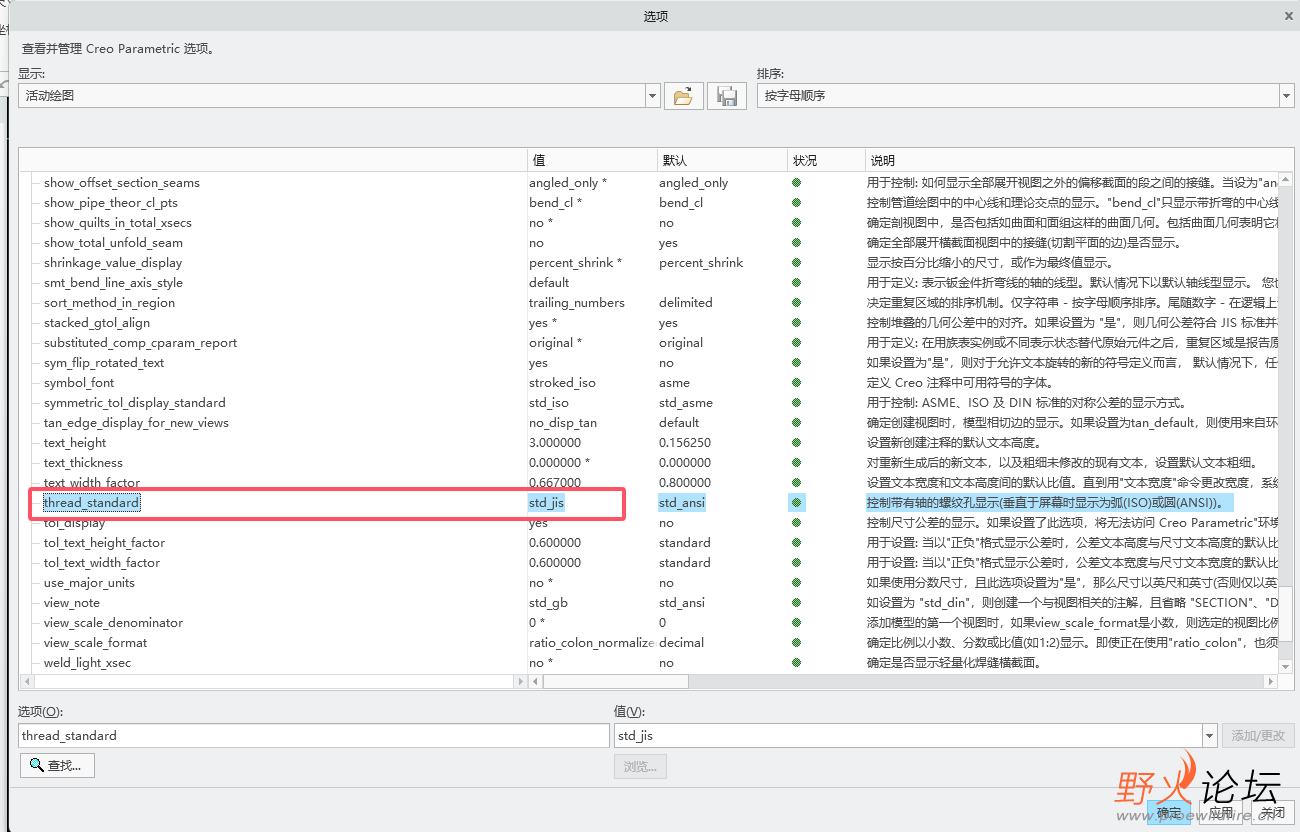
Task: Open configuration file folder icon
Action: click(683, 96)
